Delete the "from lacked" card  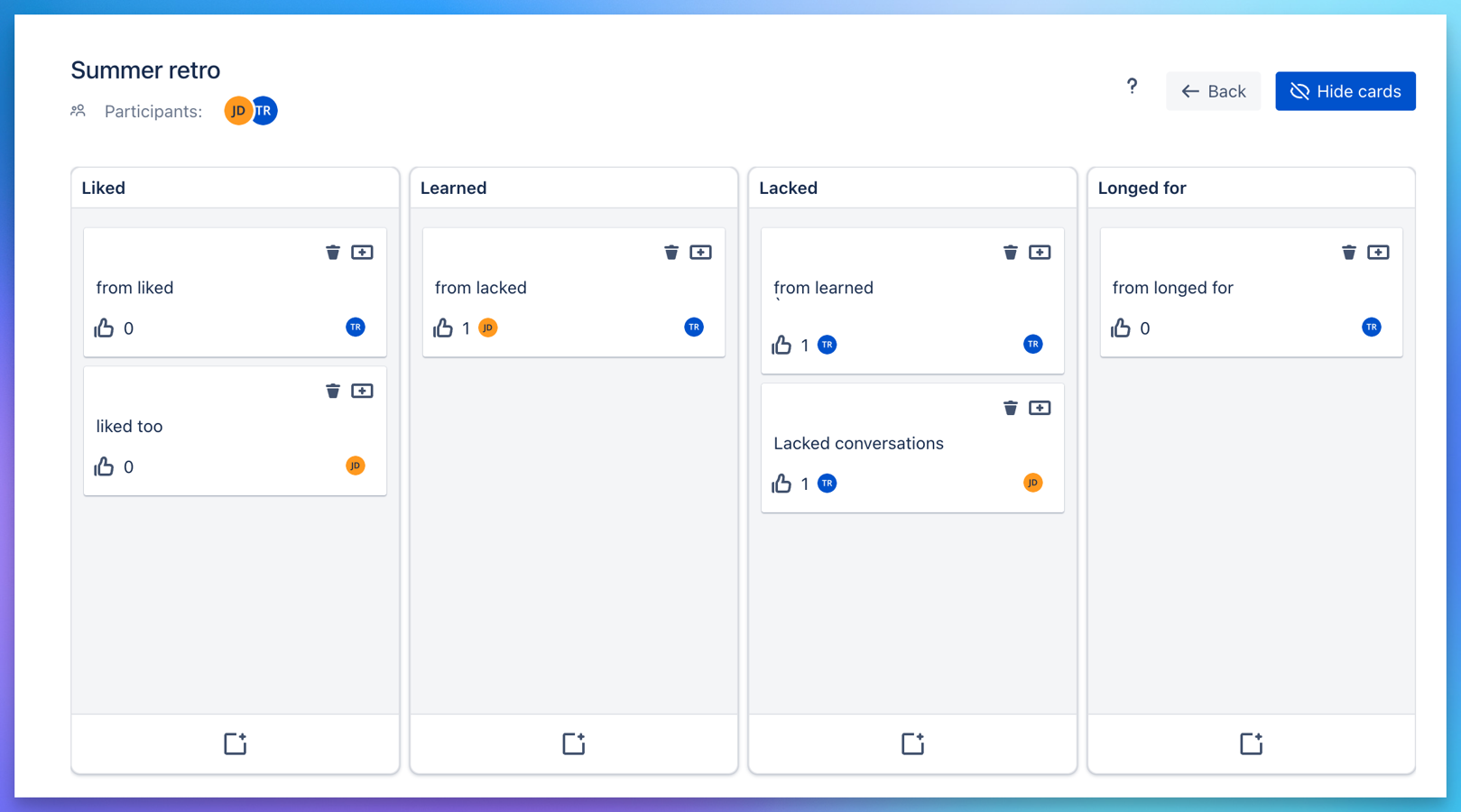tap(671, 253)
